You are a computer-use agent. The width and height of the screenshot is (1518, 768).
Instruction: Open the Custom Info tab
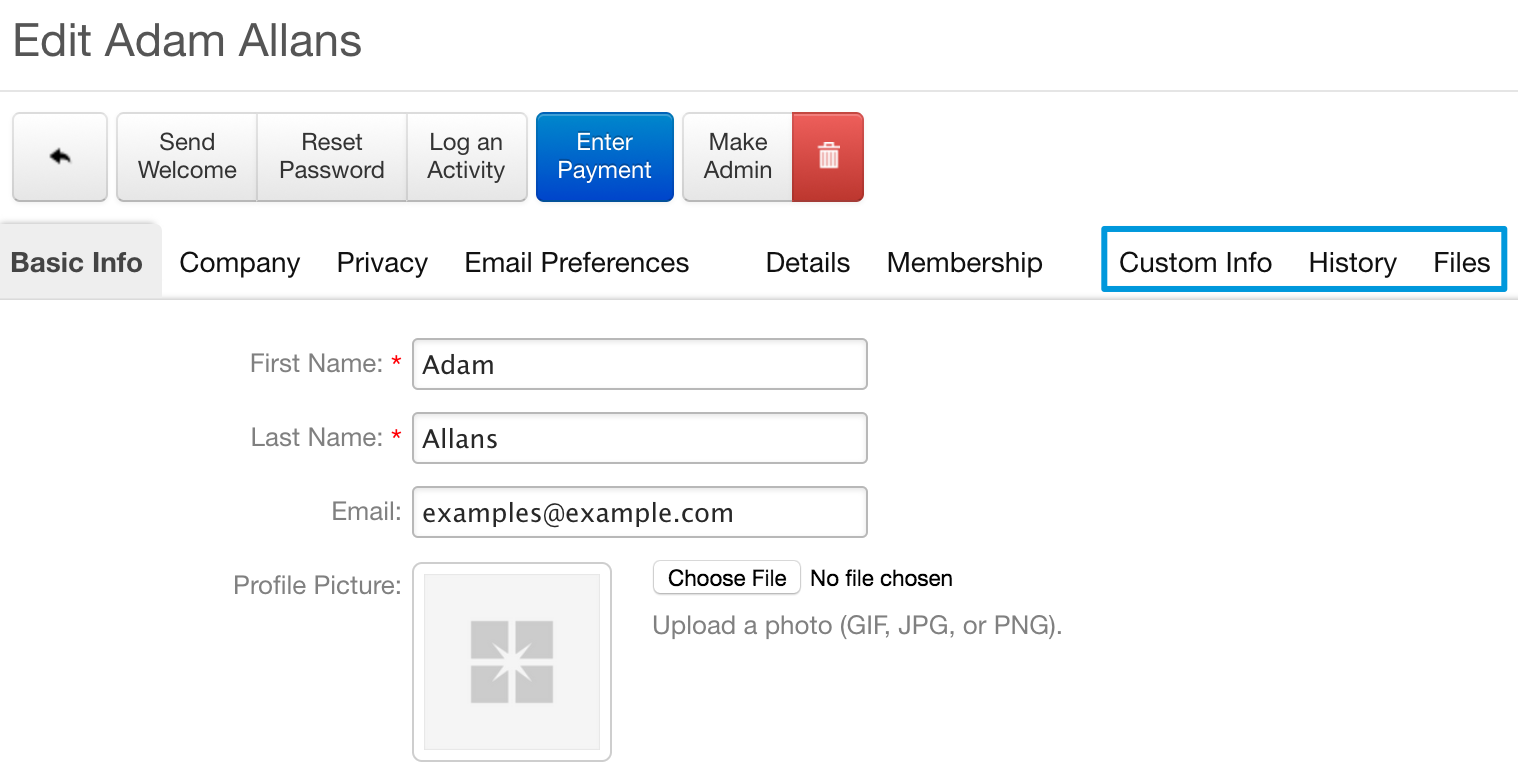click(1195, 263)
